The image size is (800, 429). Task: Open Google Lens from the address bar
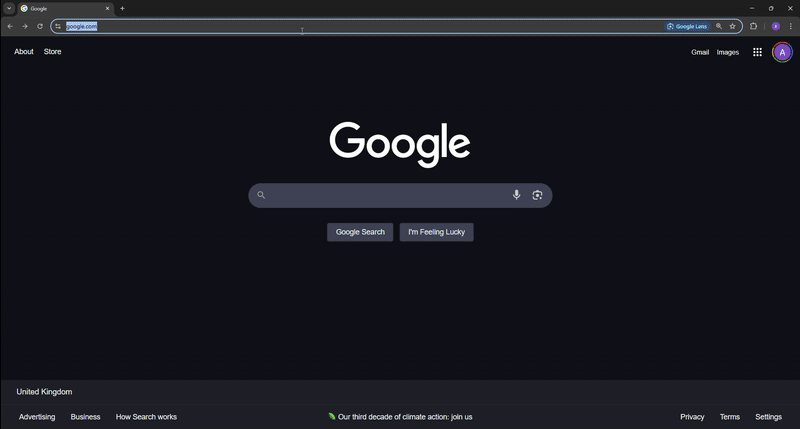[687, 26]
